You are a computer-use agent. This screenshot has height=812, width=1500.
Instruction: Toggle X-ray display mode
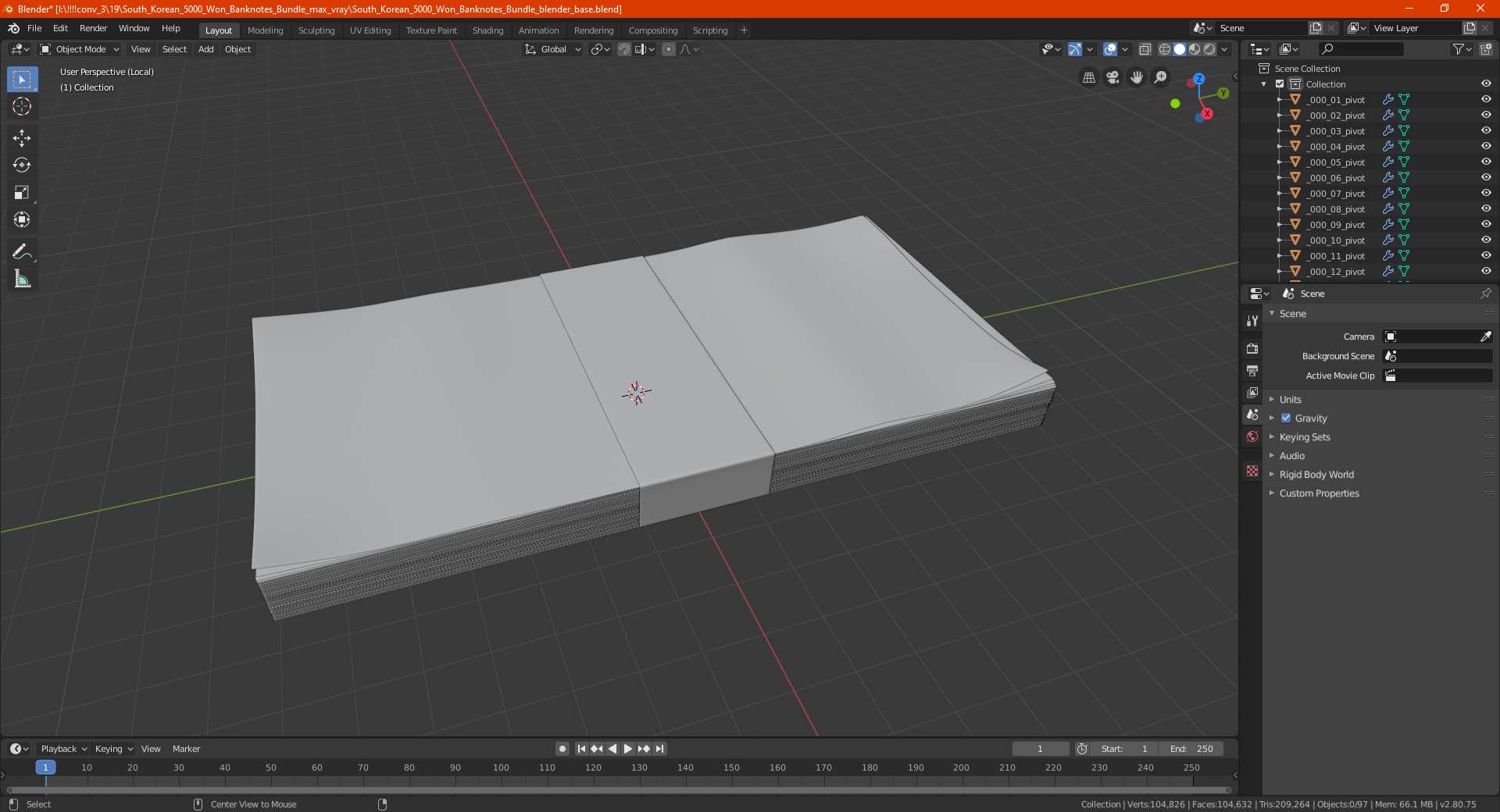1145,49
